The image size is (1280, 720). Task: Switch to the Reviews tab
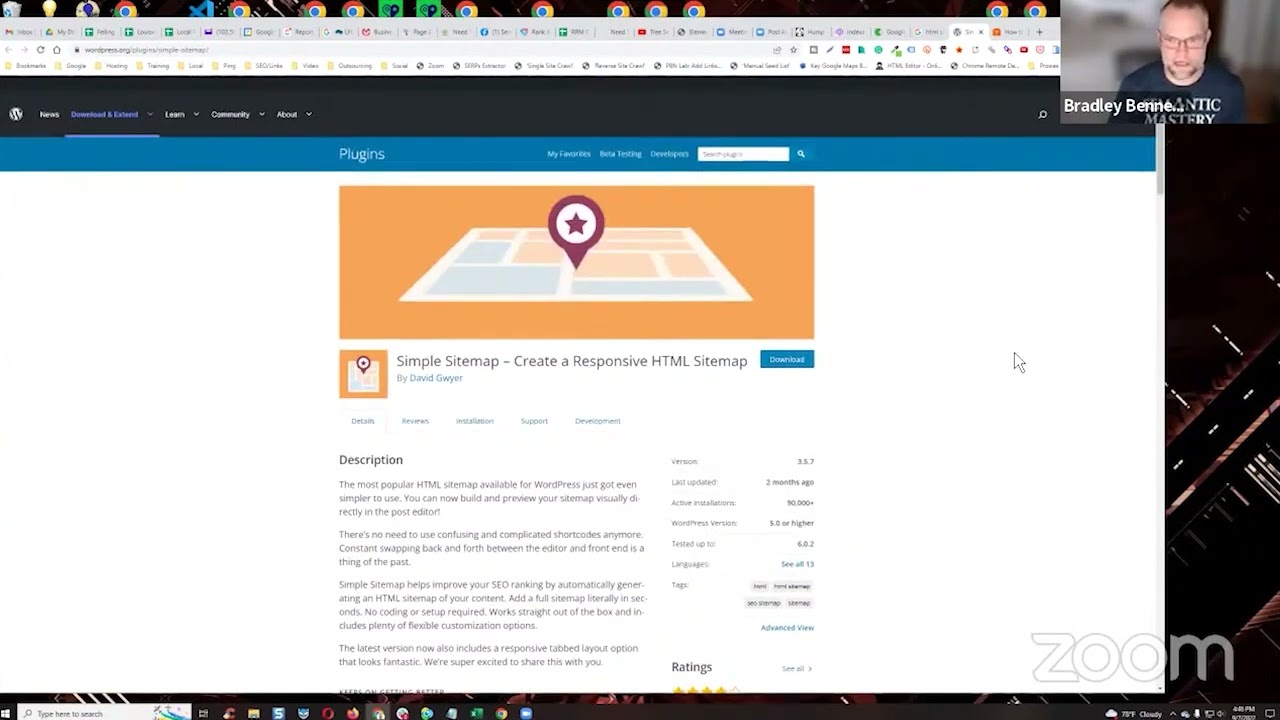point(415,421)
